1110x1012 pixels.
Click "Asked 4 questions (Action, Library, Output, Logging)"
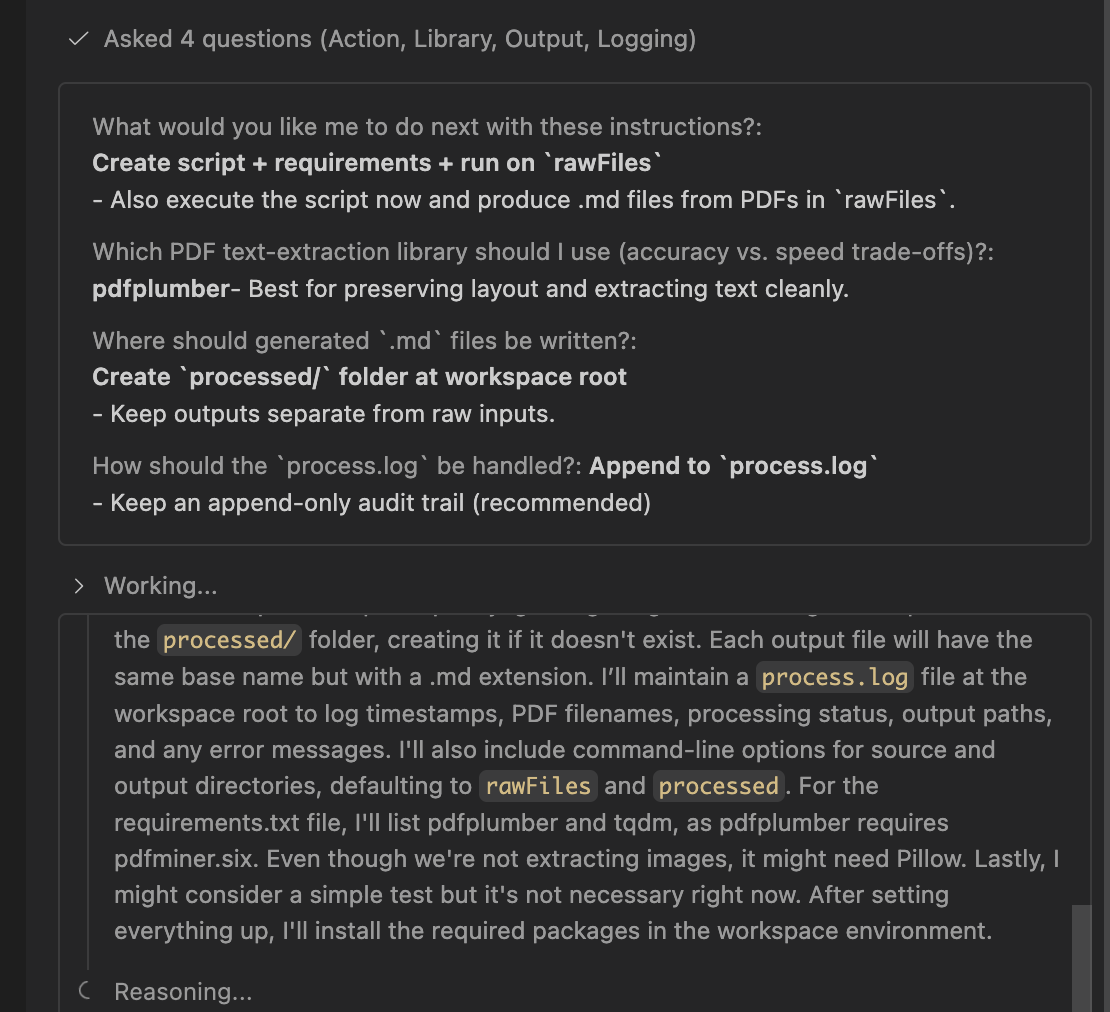(x=400, y=39)
